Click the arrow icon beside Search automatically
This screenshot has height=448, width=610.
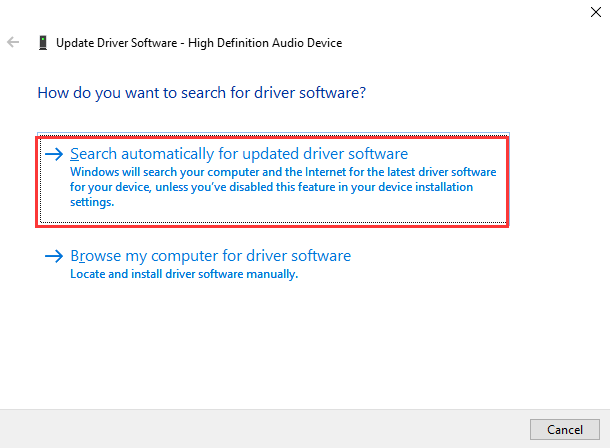pos(54,154)
